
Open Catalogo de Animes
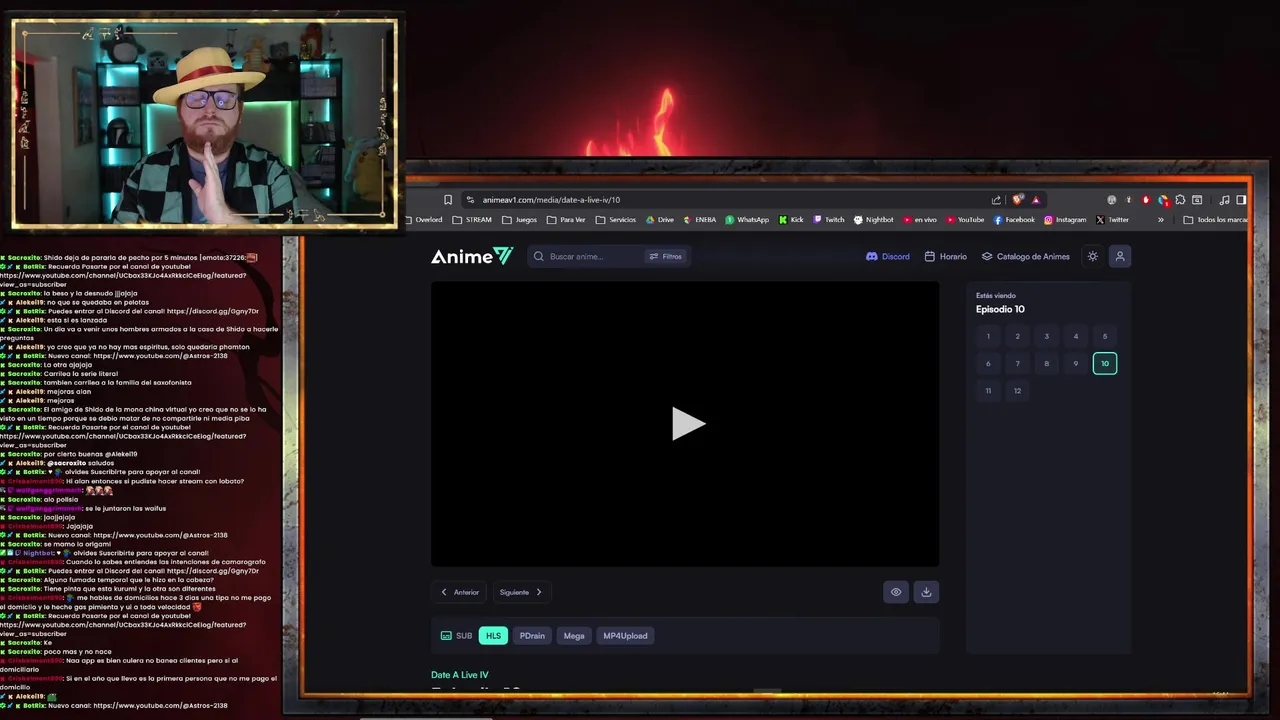point(1025,256)
